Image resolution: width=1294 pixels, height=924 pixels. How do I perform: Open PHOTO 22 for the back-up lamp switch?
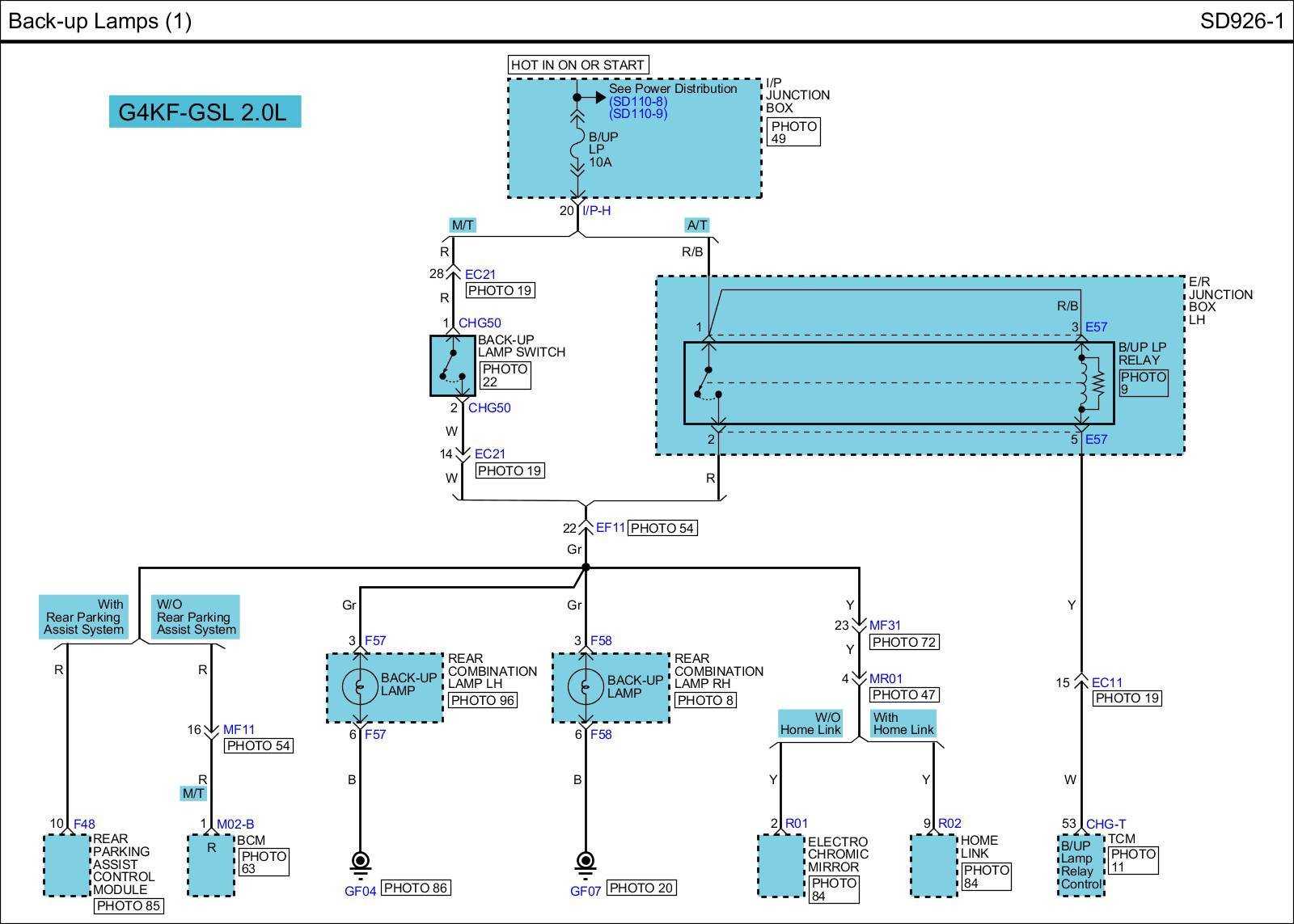[505, 375]
